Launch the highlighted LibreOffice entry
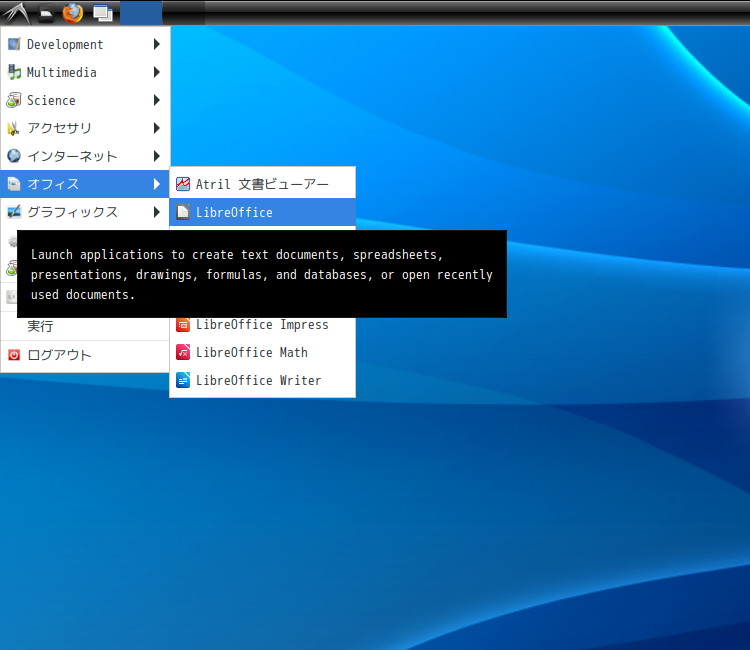This screenshot has height=650, width=750. [263, 212]
